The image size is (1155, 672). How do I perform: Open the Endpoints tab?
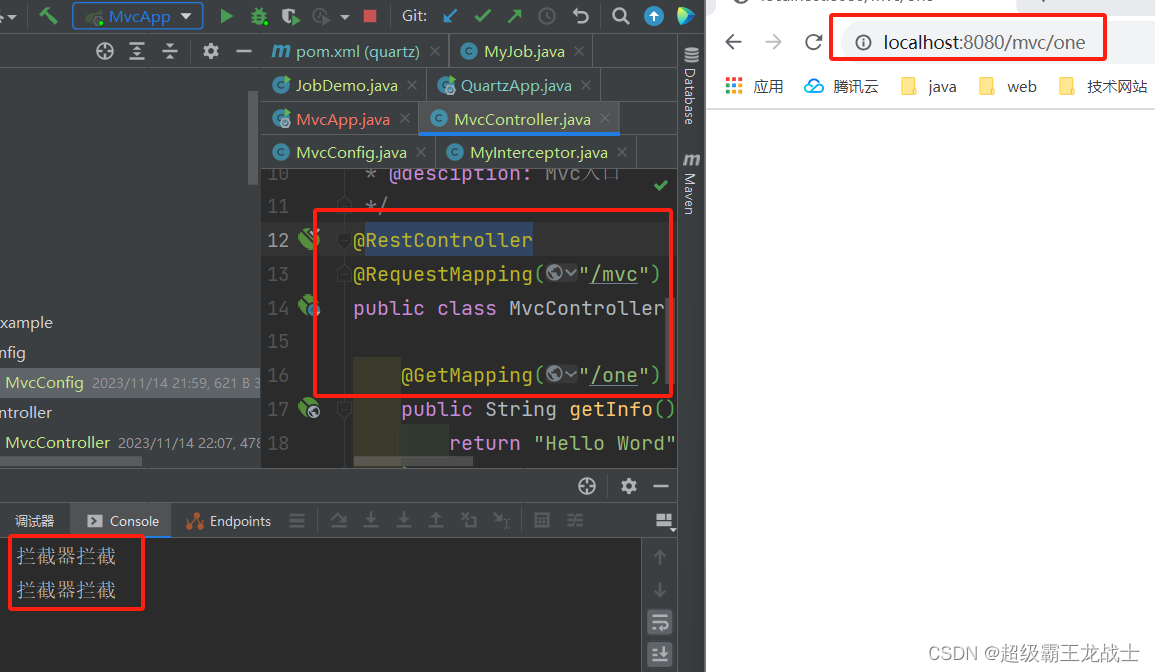[229, 521]
